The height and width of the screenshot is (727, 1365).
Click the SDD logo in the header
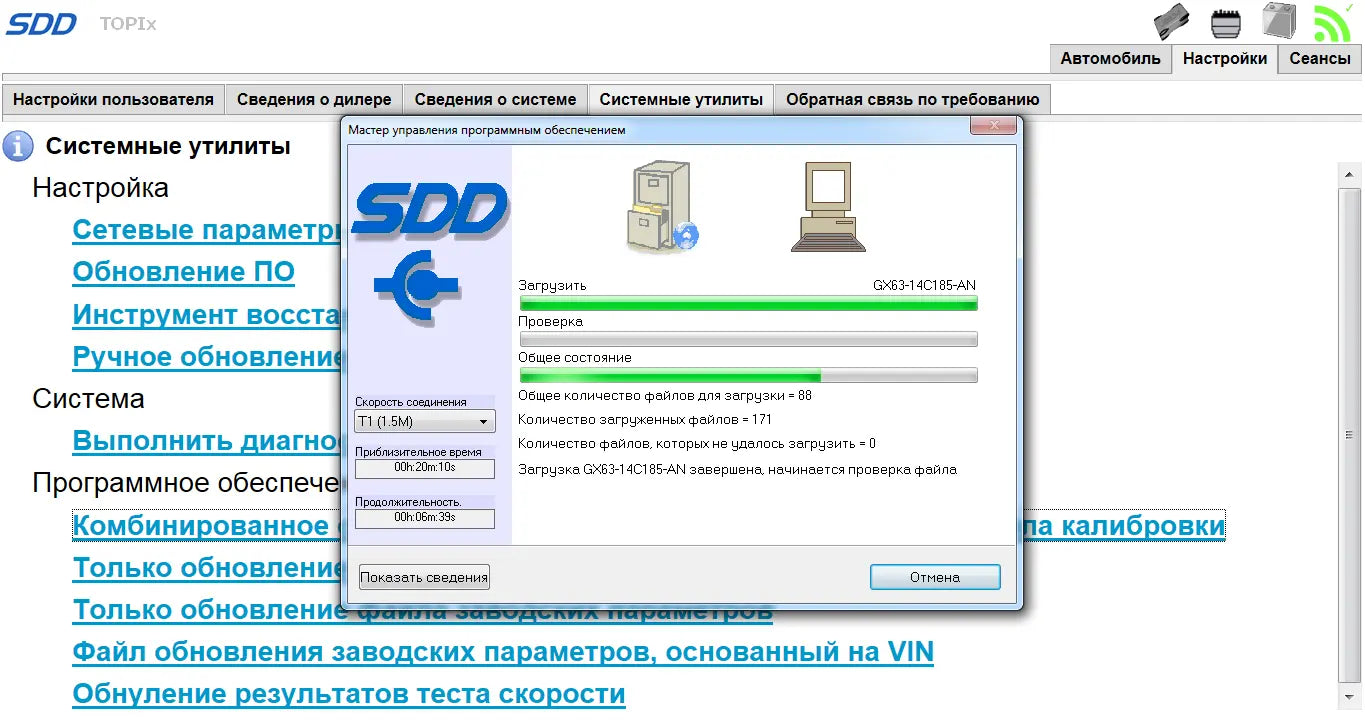[41, 23]
